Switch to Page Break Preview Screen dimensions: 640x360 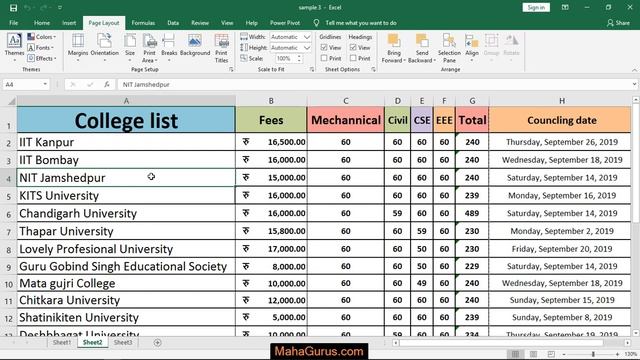click(x=551, y=354)
